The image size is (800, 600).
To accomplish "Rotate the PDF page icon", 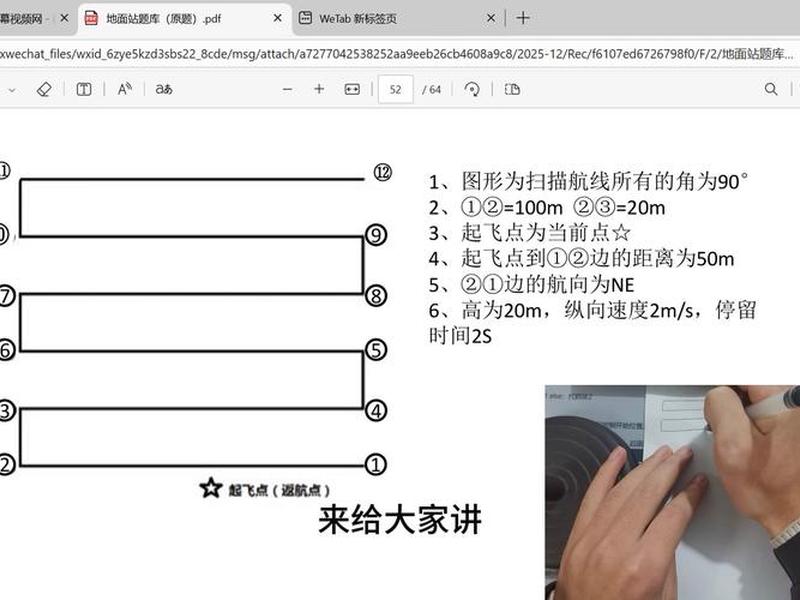I will point(472,89).
